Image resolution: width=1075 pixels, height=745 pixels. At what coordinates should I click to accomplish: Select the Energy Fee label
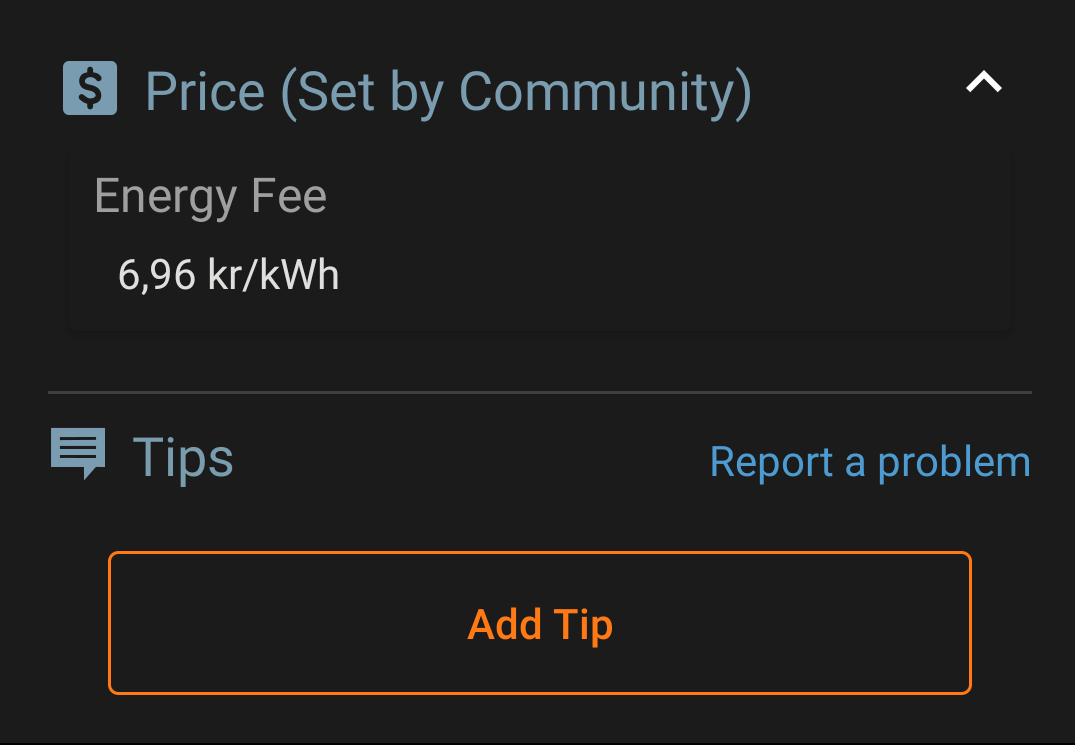pyautogui.click(x=210, y=197)
